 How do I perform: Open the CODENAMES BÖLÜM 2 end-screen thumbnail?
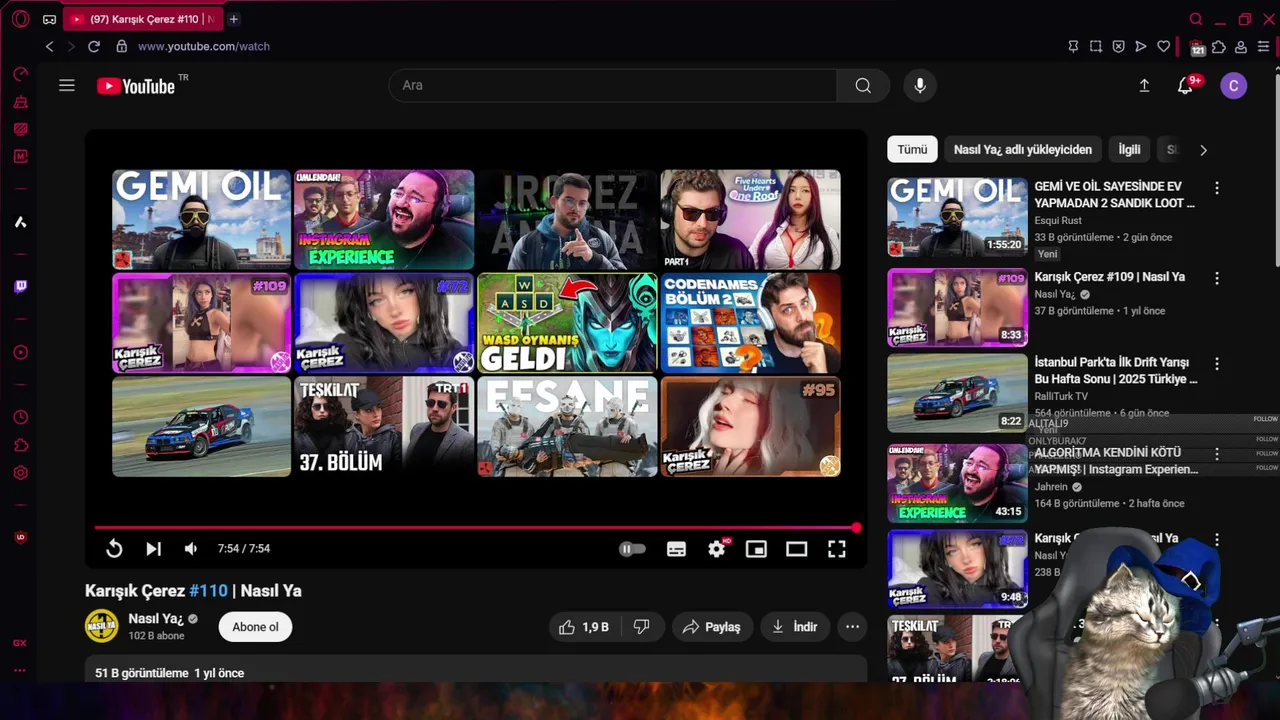coord(750,323)
